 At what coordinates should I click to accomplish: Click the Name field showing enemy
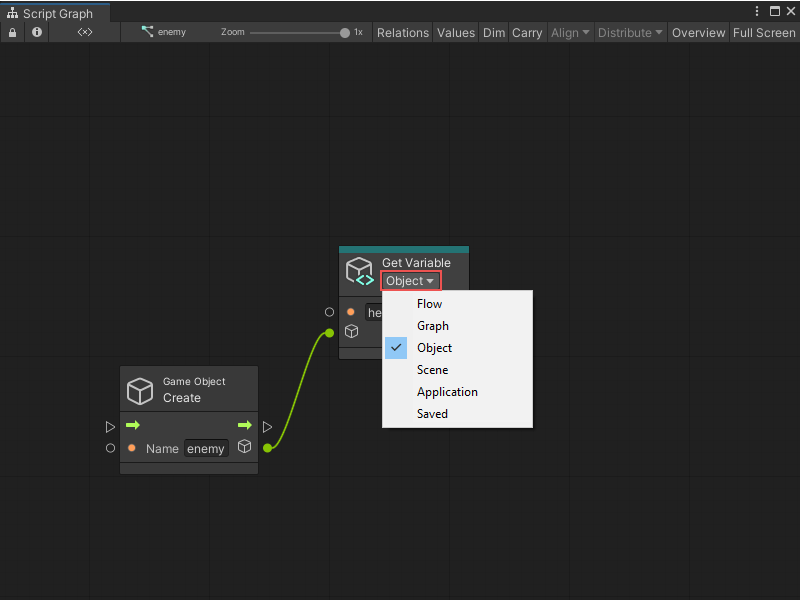coord(206,448)
